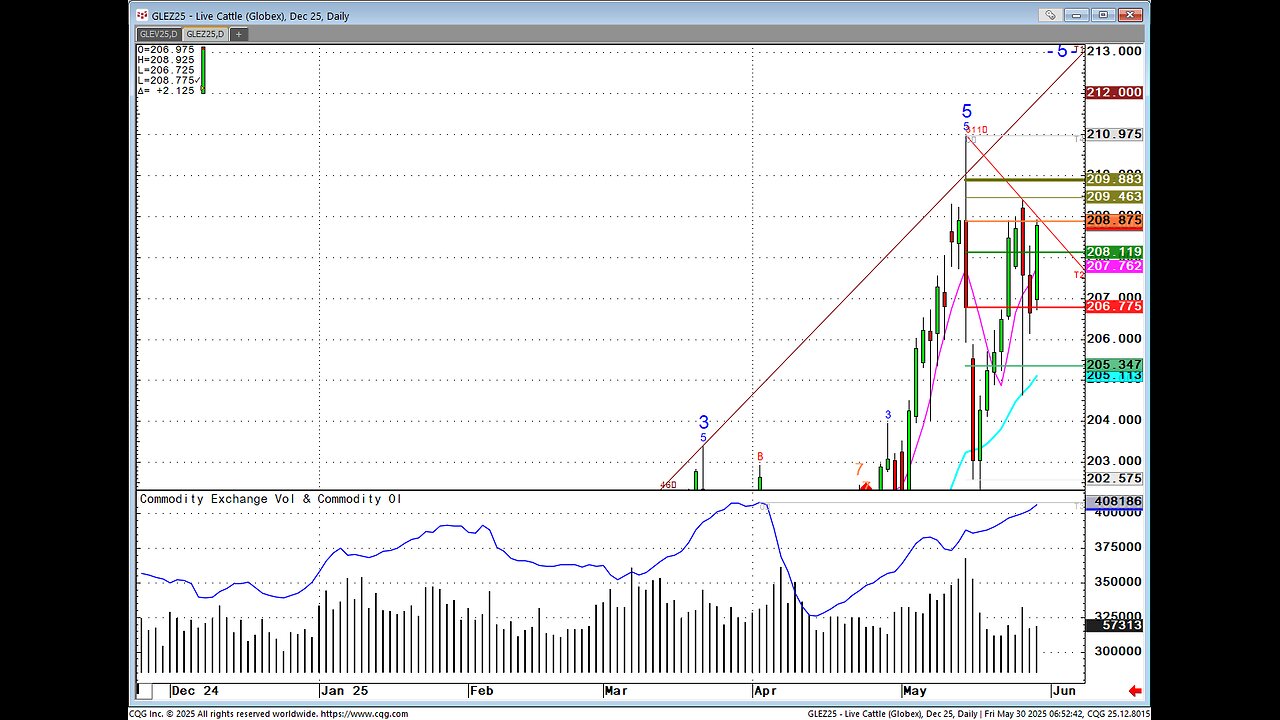
Task: Click the Feb date axis label
Action: (x=482, y=690)
